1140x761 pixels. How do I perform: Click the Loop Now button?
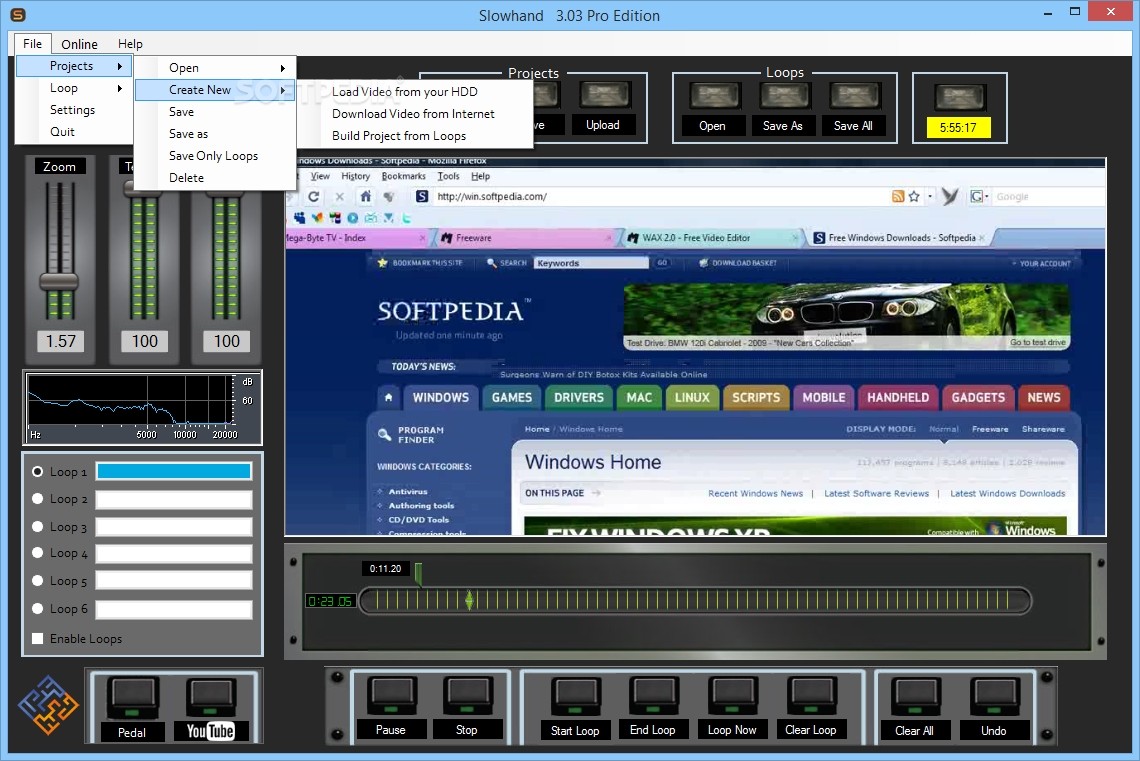click(x=732, y=697)
